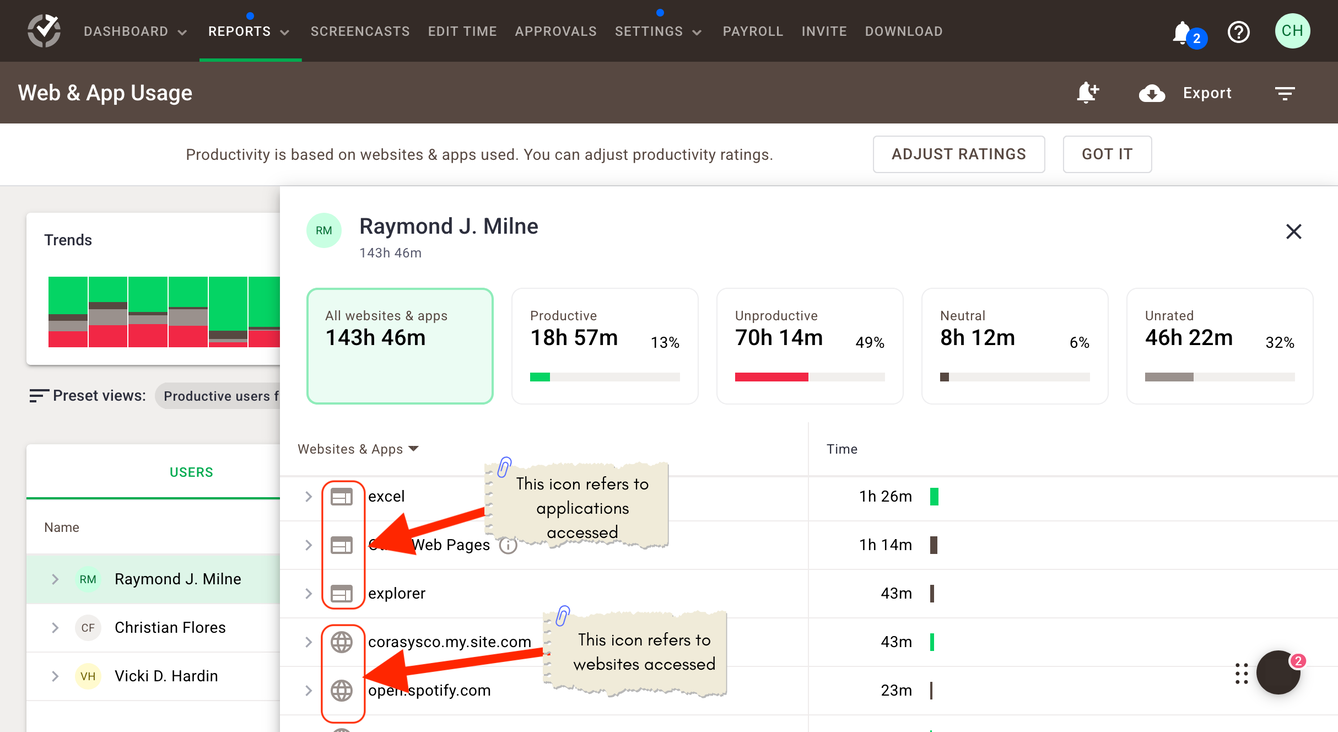Screen dimensions: 1338x732
Task: Click the Time Doctor logo icon
Action: point(44,31)
